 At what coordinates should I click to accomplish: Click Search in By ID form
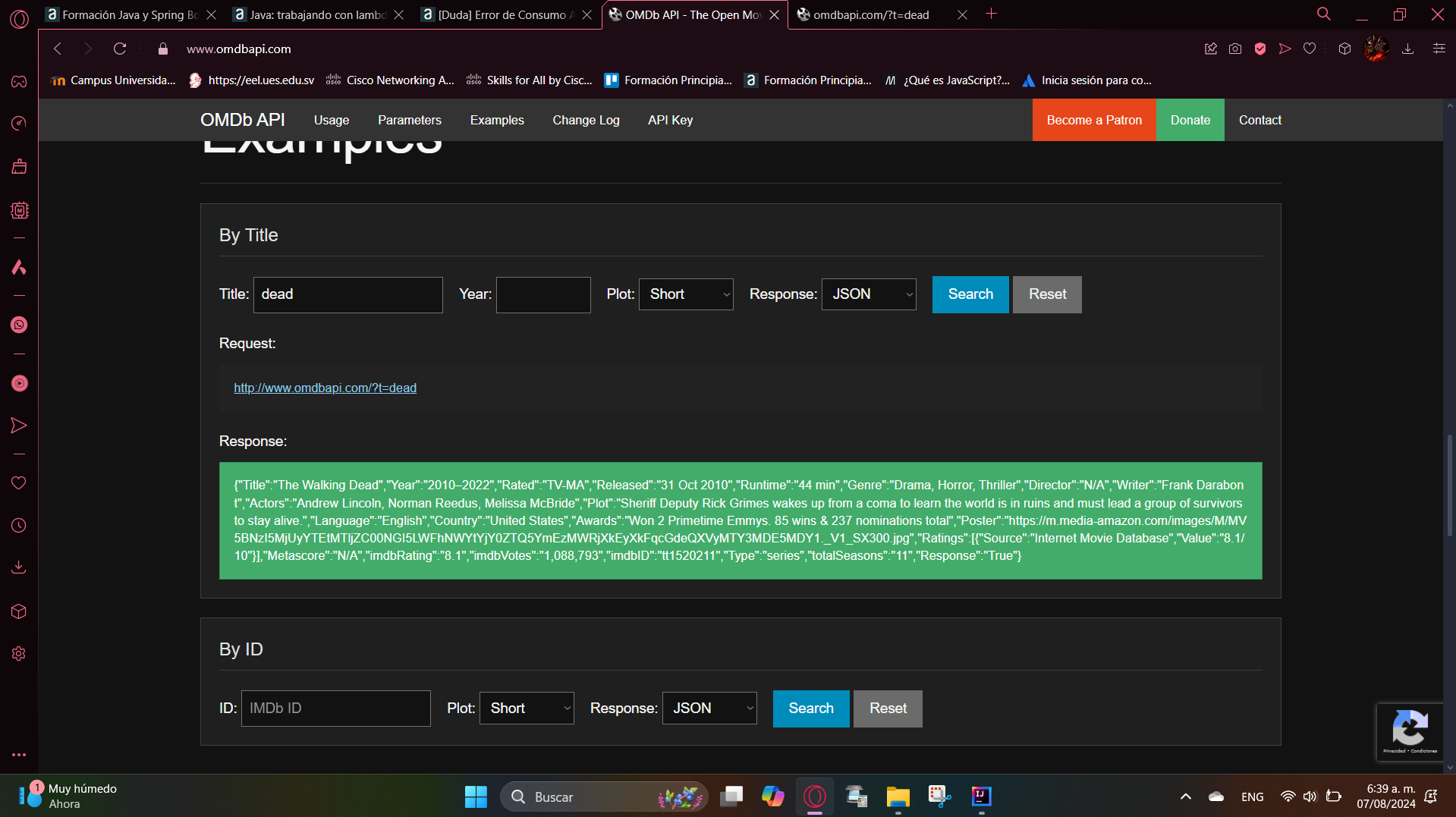(x=811, y=709)
